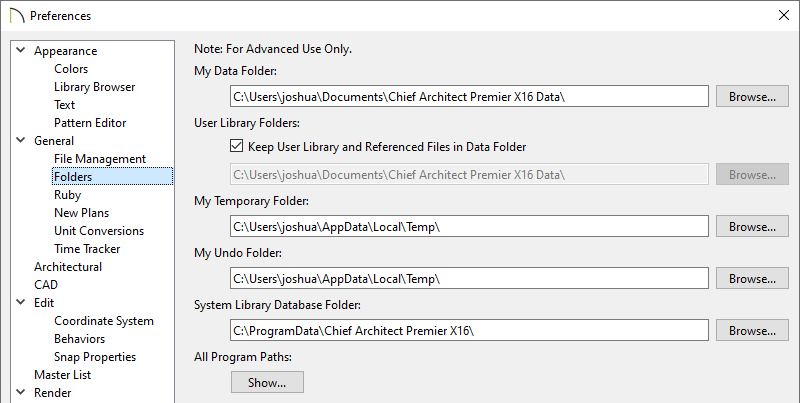
Task: Show all program paths
Action: [x=267, y=383]
